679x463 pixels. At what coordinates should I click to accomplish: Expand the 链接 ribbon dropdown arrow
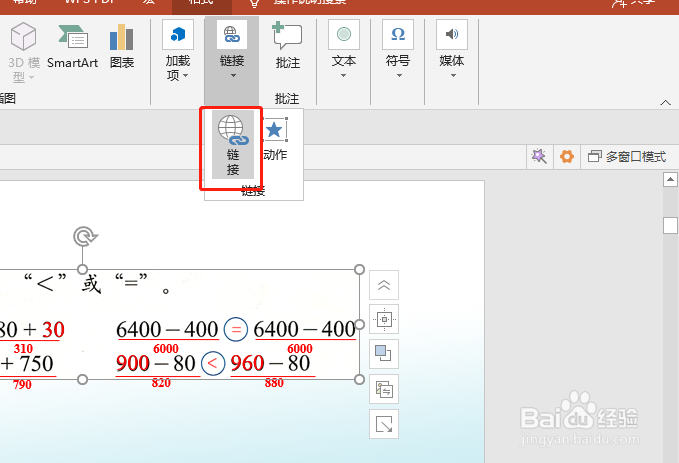point(233,75)
